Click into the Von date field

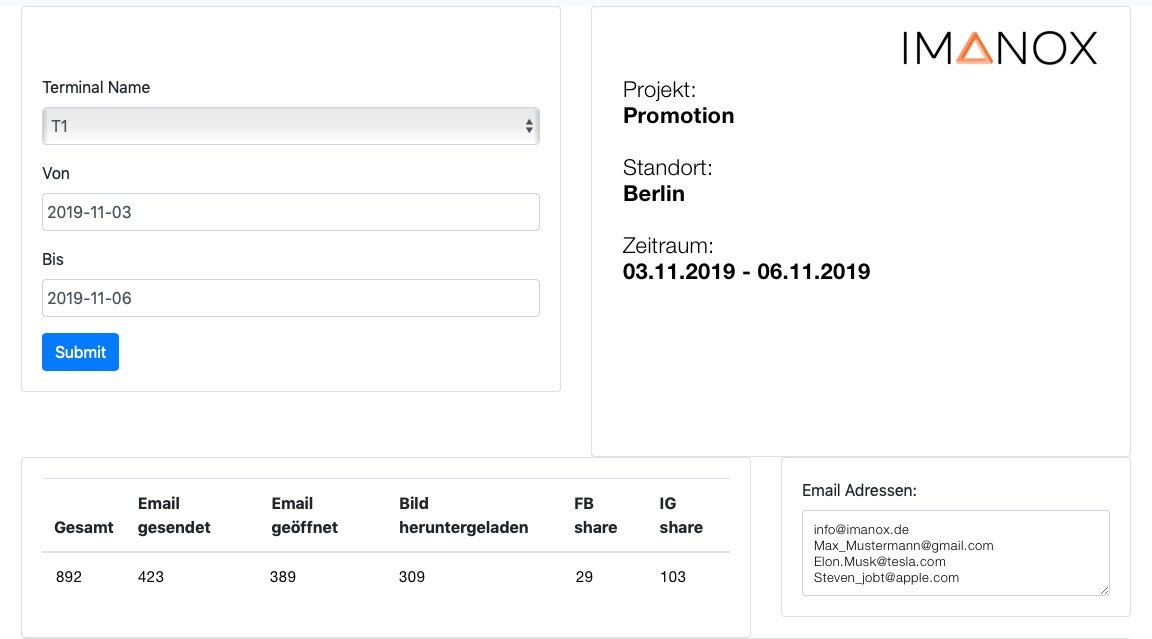tap(290, 212)
